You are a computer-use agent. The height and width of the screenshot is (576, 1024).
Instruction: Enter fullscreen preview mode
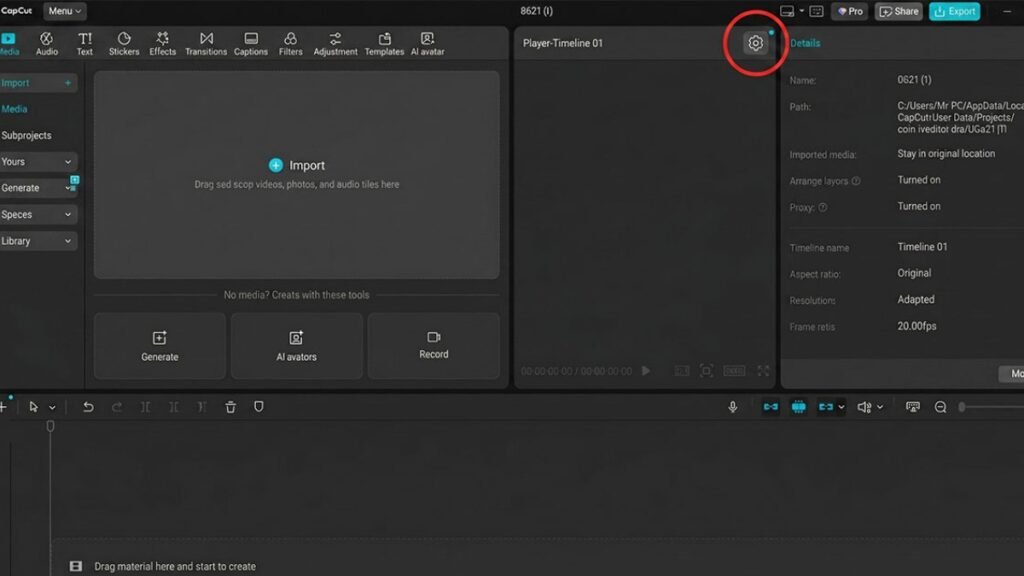(x=763, y=371)
